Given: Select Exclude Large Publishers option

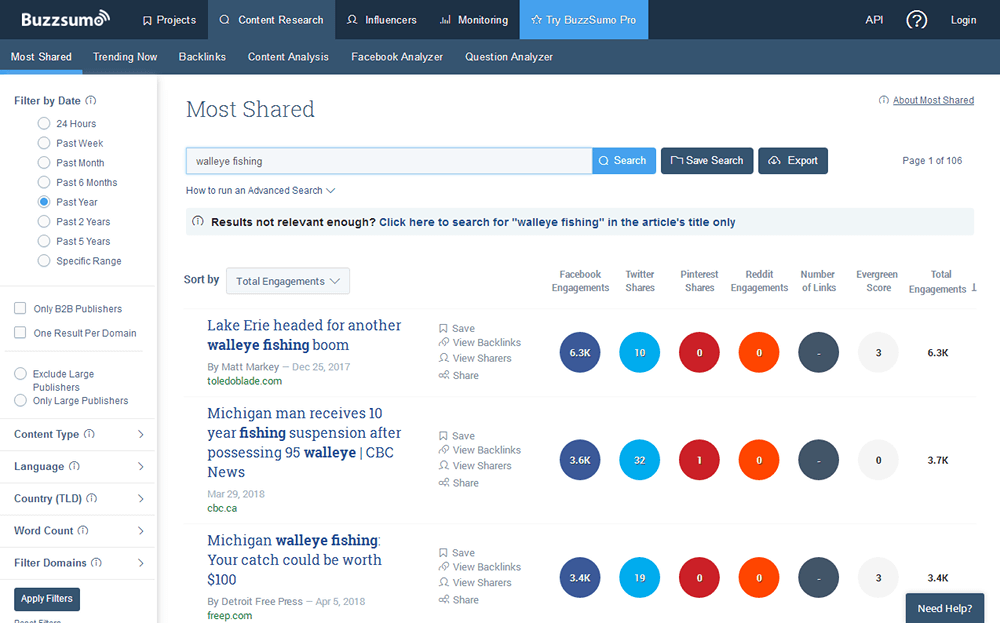Looking at the screenshot, I should tap(20, 374).
